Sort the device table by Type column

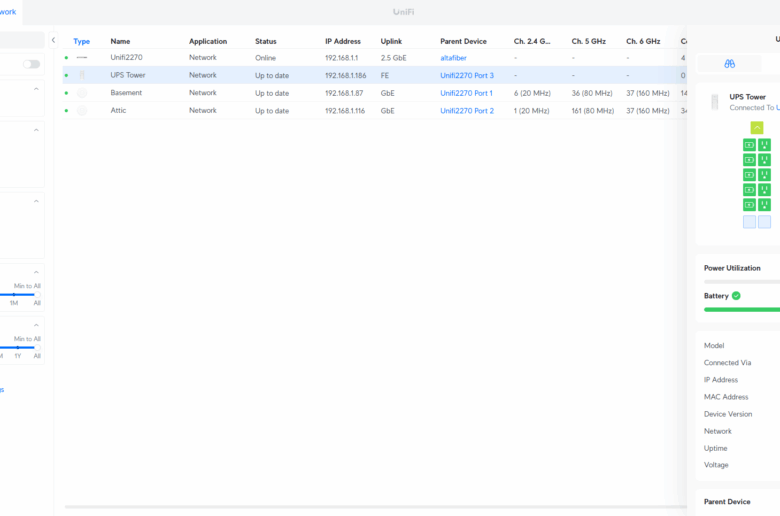pos(81,41)
